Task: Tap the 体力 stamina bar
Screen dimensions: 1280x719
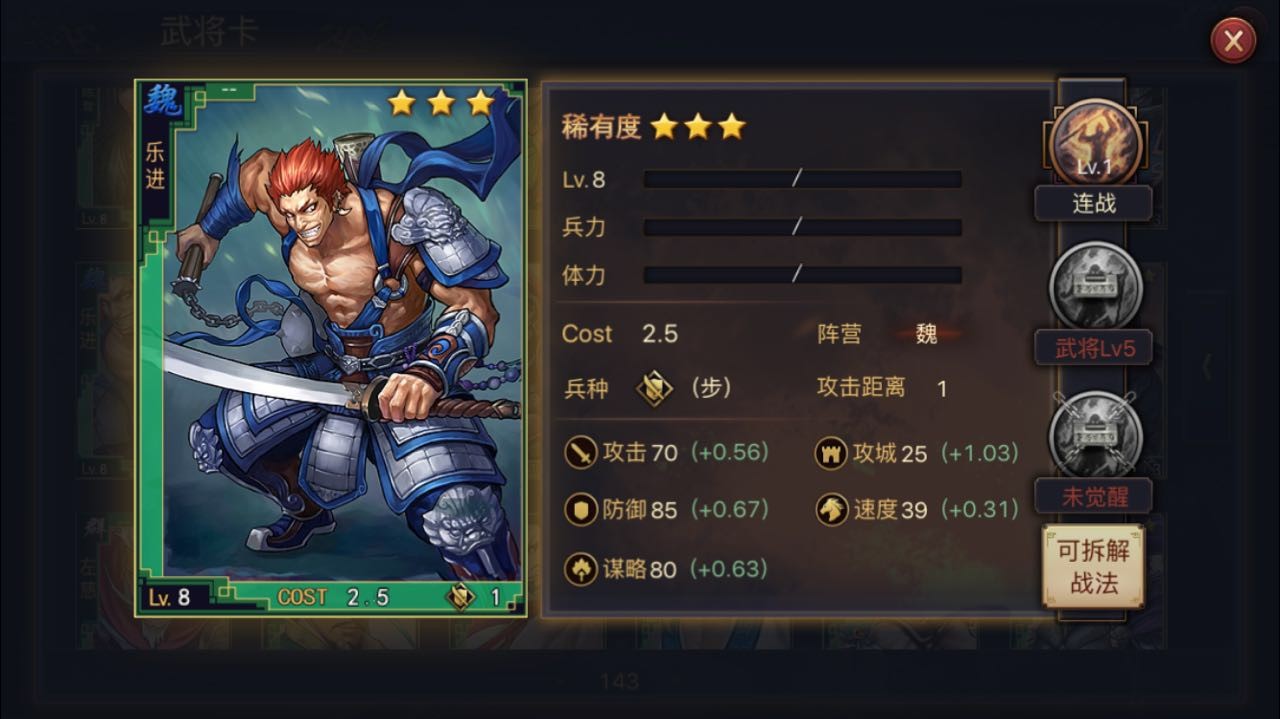Action: coord(802,274)
